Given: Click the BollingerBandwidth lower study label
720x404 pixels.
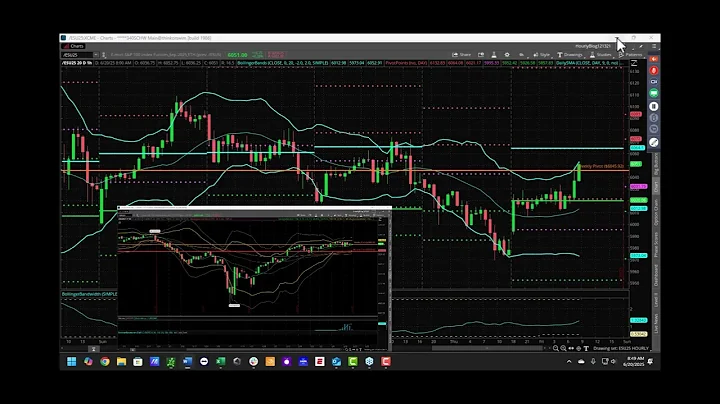Looking at the screenshot, I should [x=90, y=294].
